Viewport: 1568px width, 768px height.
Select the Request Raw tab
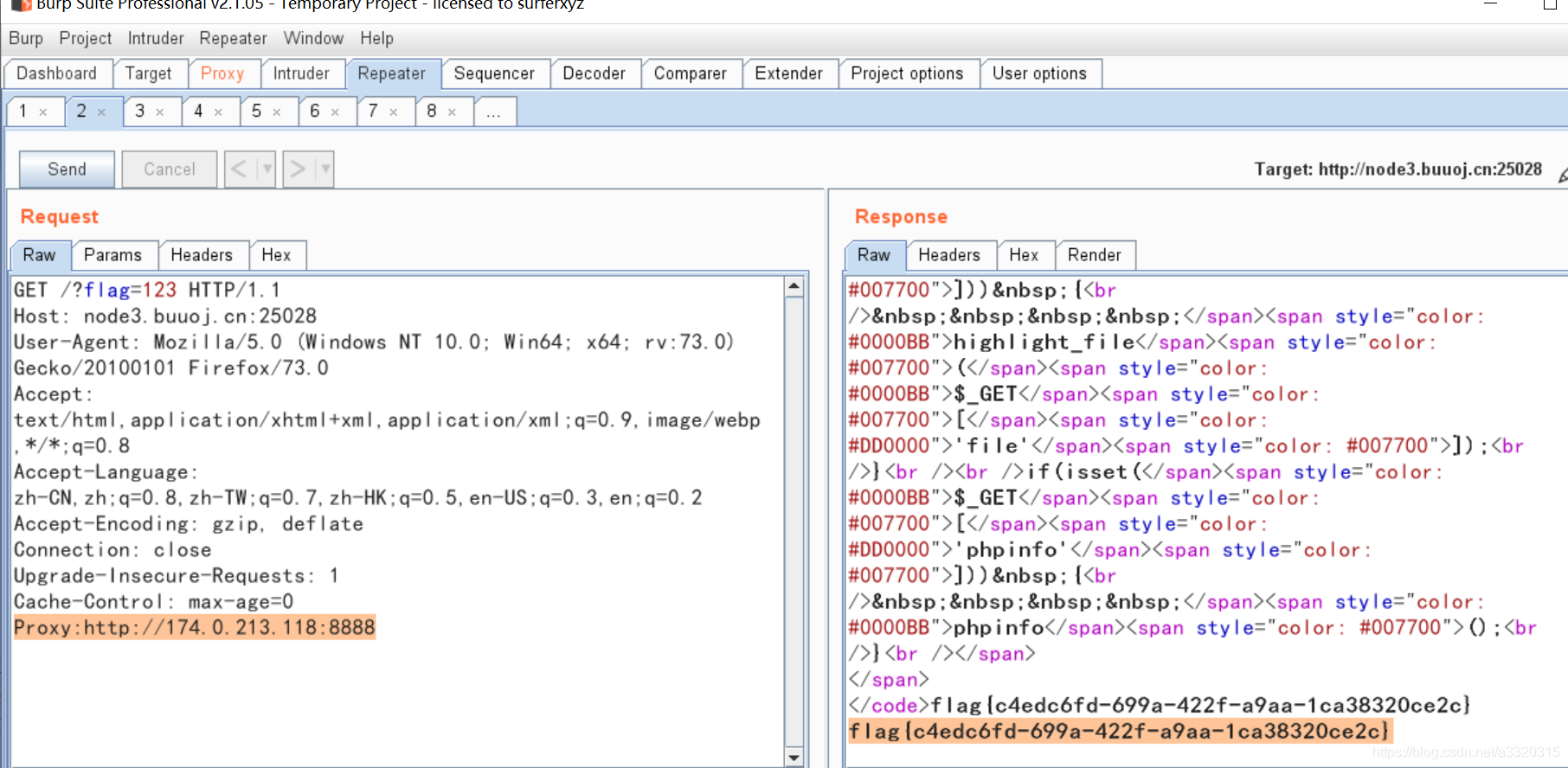click(x=39, y=255)
